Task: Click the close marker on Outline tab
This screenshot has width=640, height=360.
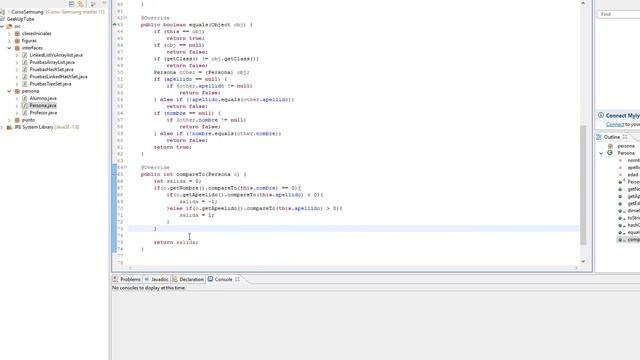Action: 625,137
